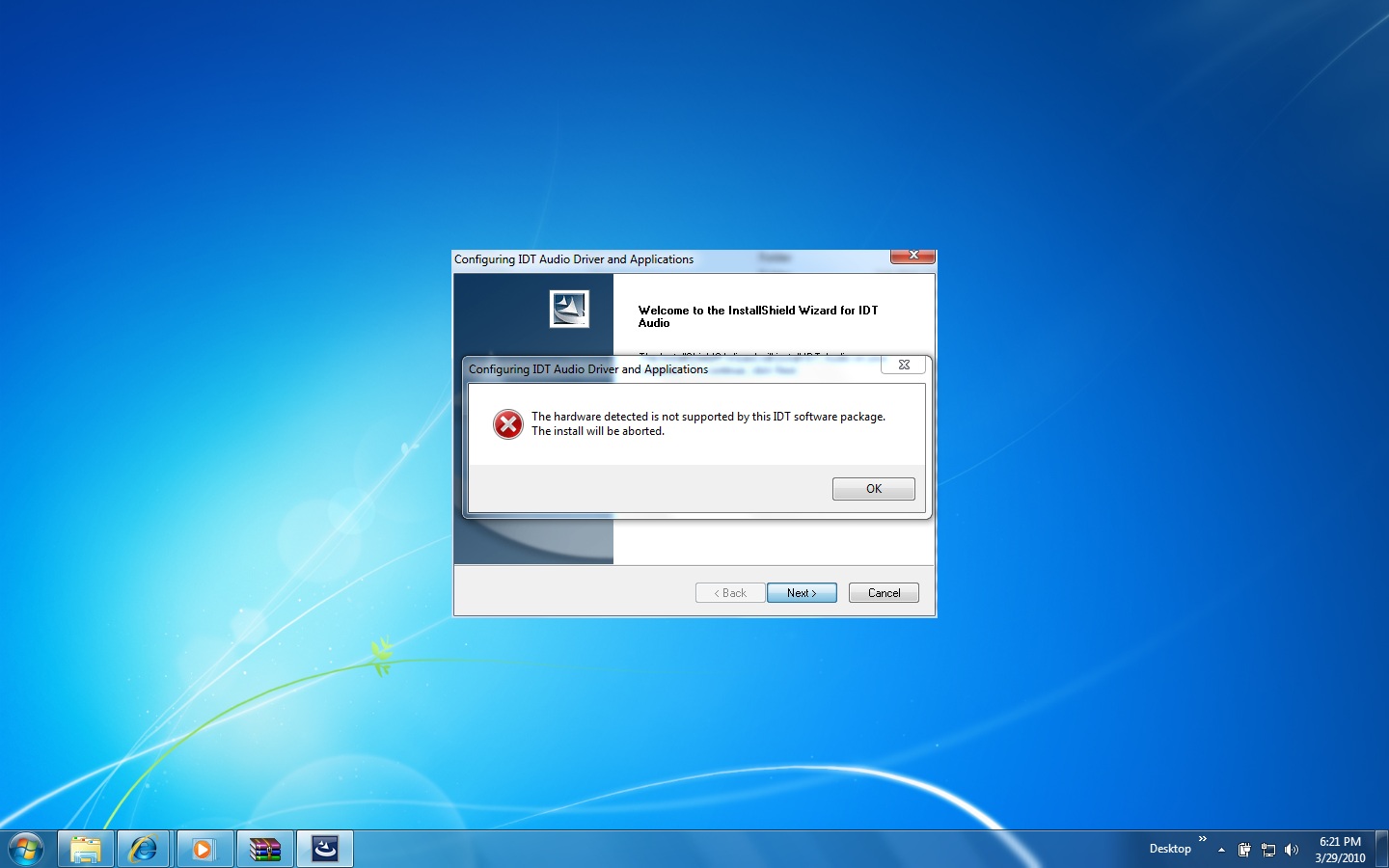
Task: Select the IDT installer taskbar button
Action: click(325, 849)
